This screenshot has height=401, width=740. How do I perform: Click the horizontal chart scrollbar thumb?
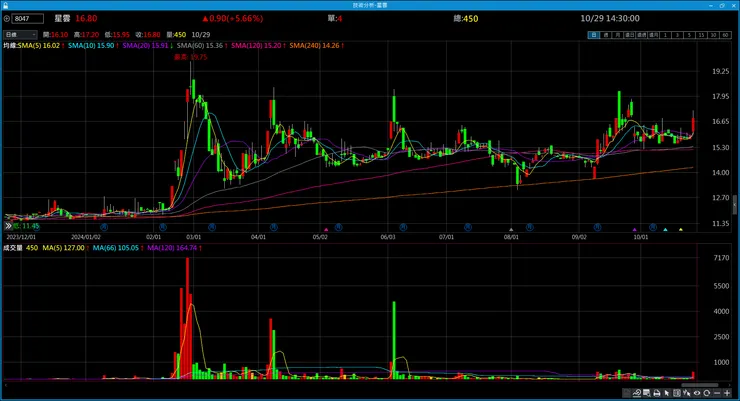click(x=700, y=385)
